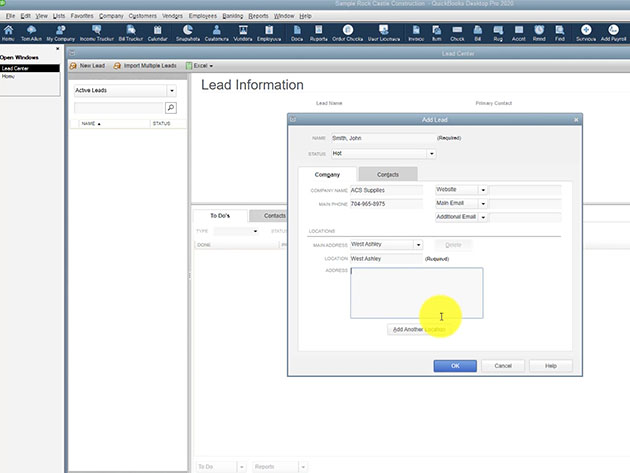The height and width of the screenshot is (473, 630).
Task: Close the Open Windows panel
Action: pos(57,49)
